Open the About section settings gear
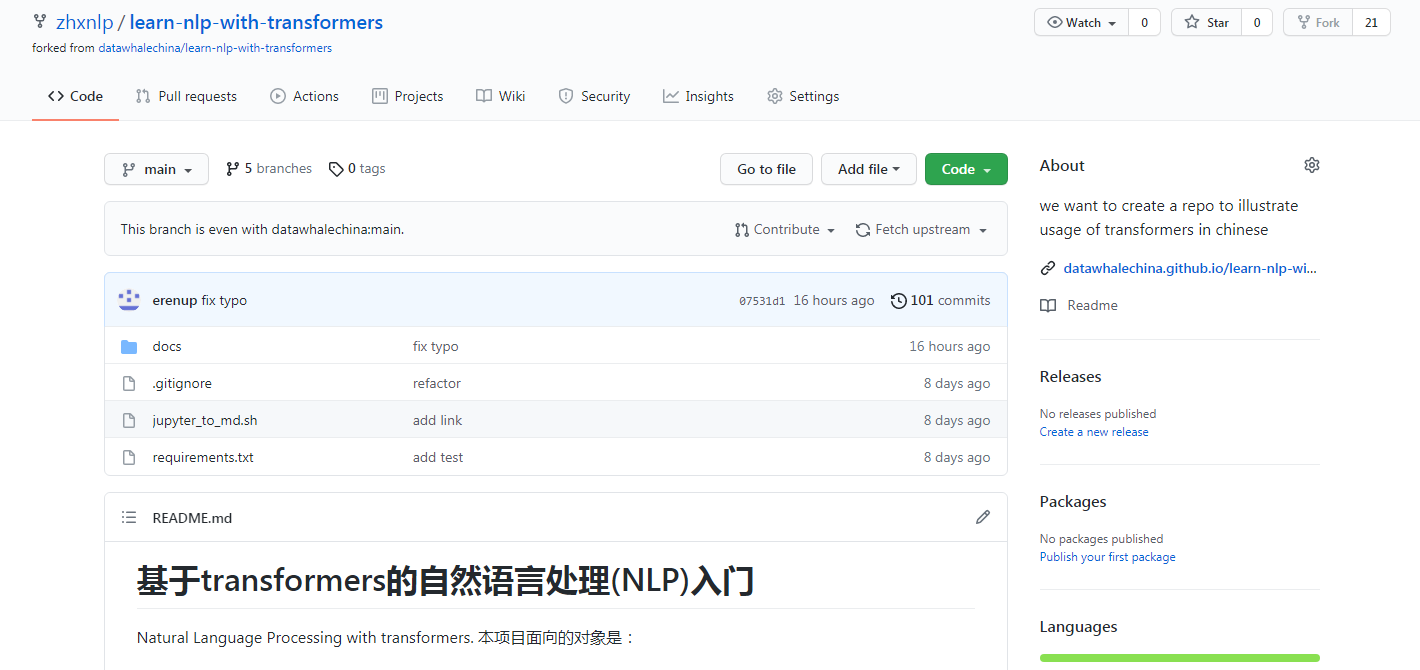Viewport: 1420px width, 670px height. (x=1311, y=165)
